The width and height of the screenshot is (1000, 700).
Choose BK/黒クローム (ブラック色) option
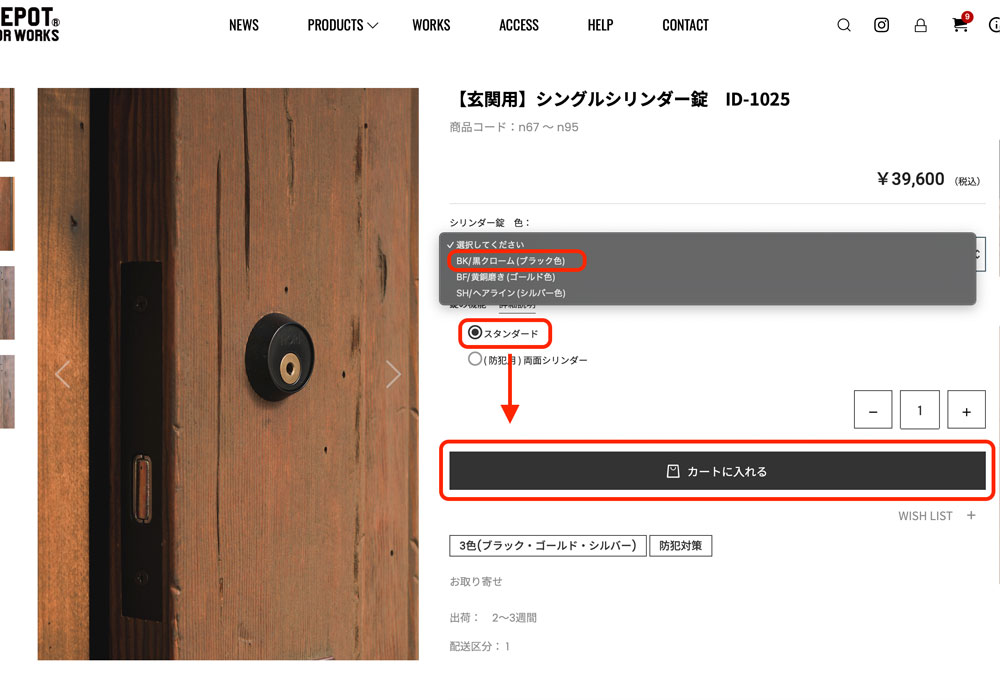(511, 261)
